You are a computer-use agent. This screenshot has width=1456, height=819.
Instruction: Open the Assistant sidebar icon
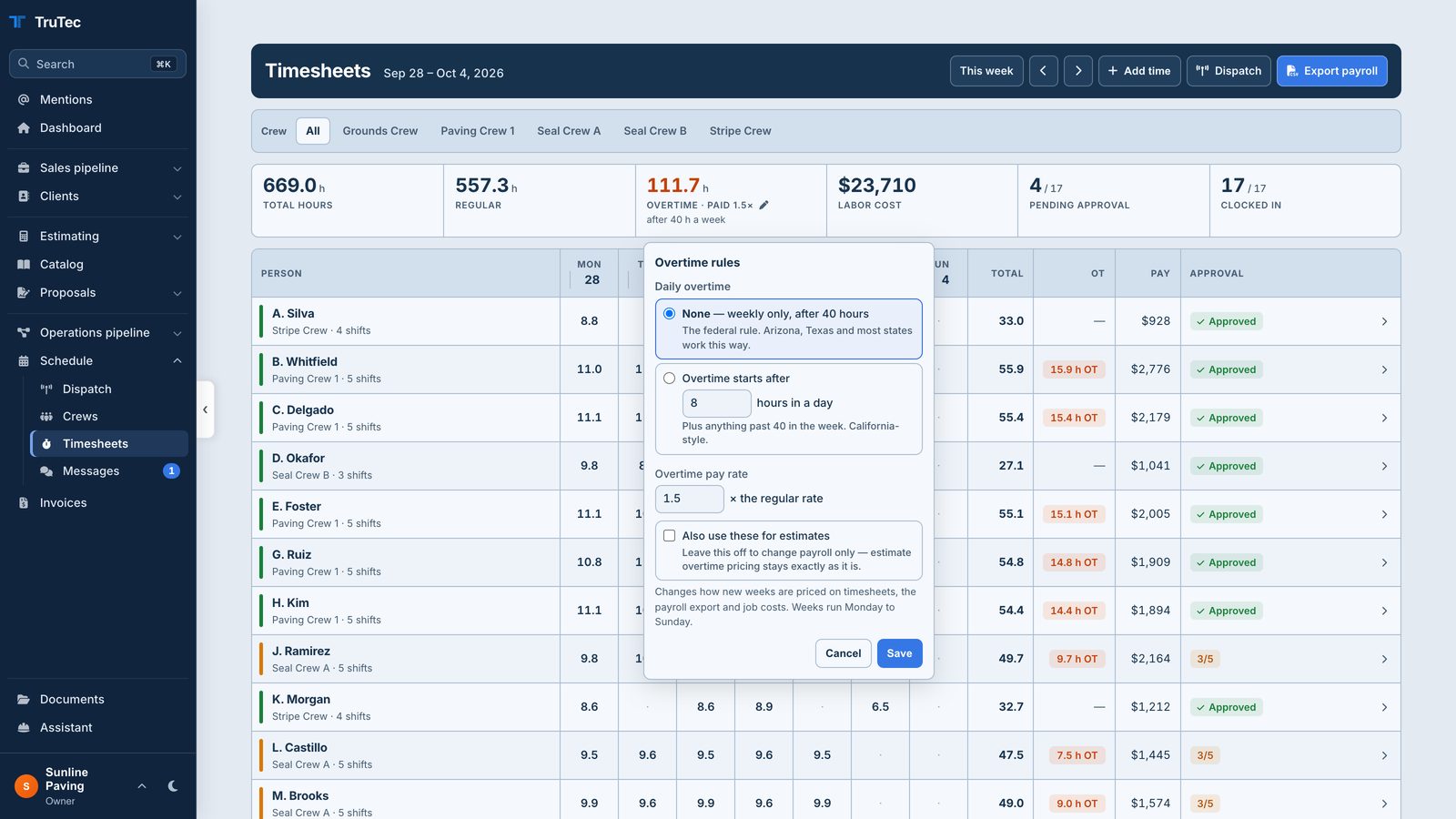coord(24,727)
